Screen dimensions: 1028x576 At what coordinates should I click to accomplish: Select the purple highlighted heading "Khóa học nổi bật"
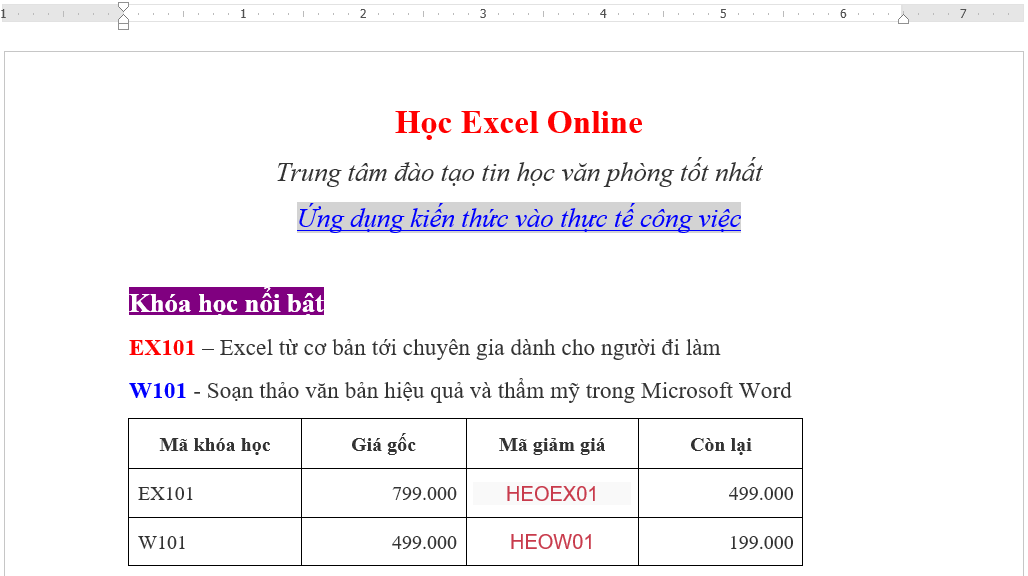coord(225,302)
